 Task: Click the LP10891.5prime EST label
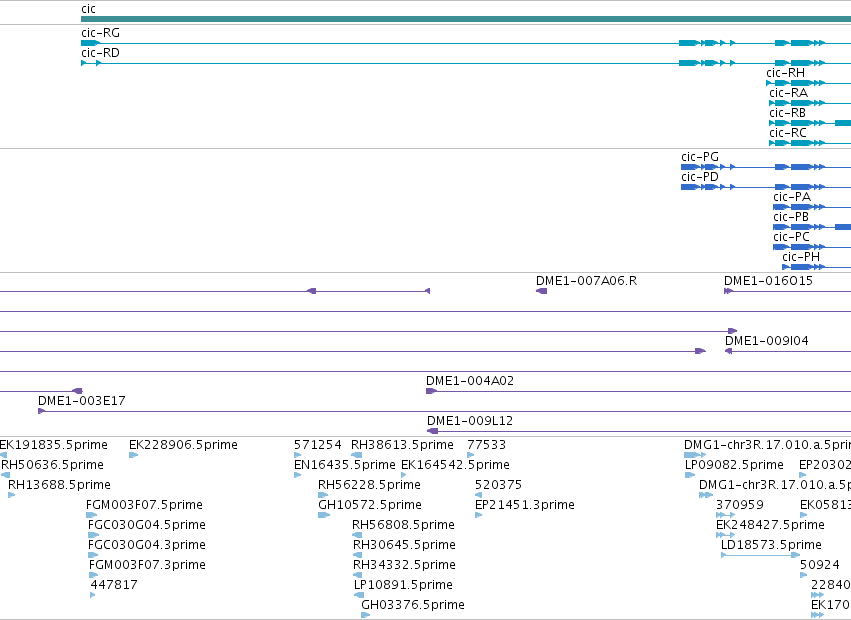click(403, 585)
